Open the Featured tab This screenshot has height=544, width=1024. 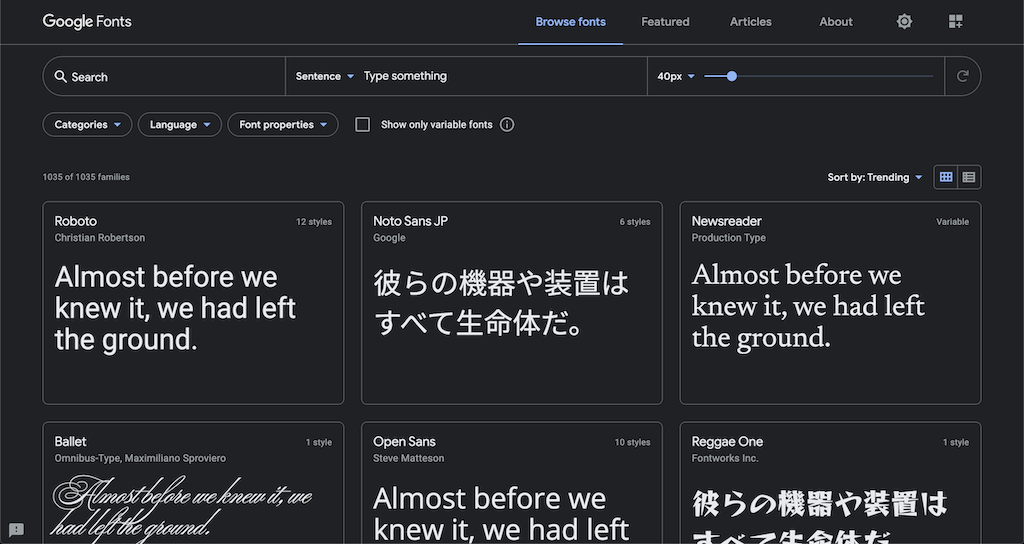[665, 22]
